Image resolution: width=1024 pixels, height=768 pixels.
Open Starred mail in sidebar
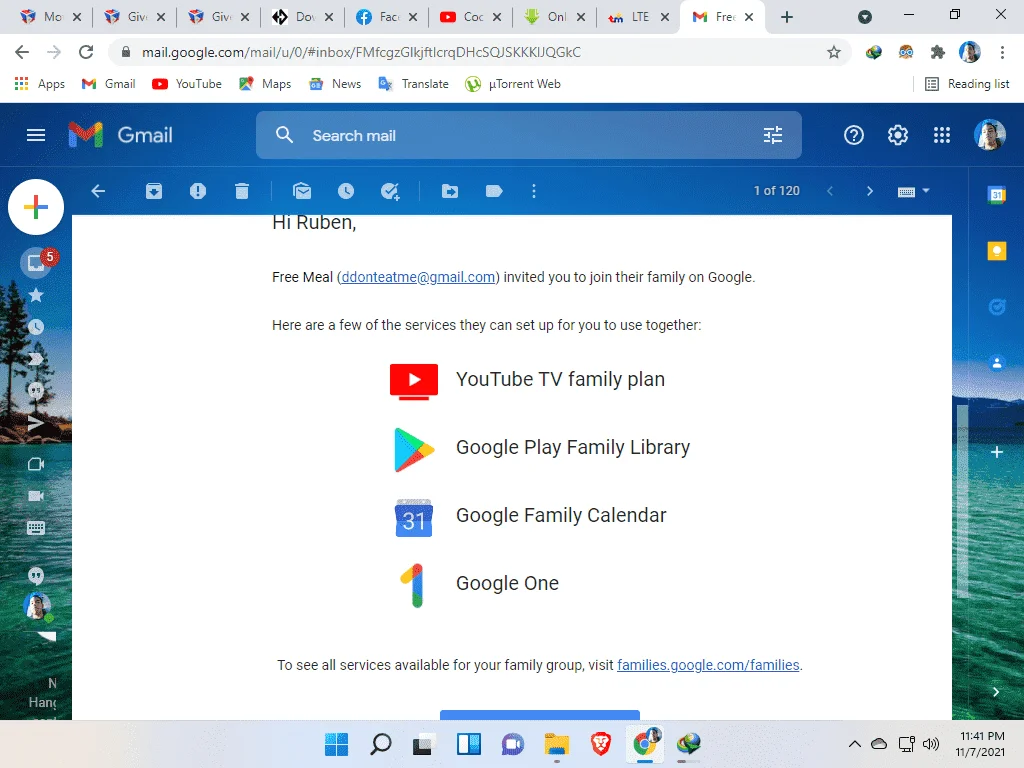coord(36,295)
